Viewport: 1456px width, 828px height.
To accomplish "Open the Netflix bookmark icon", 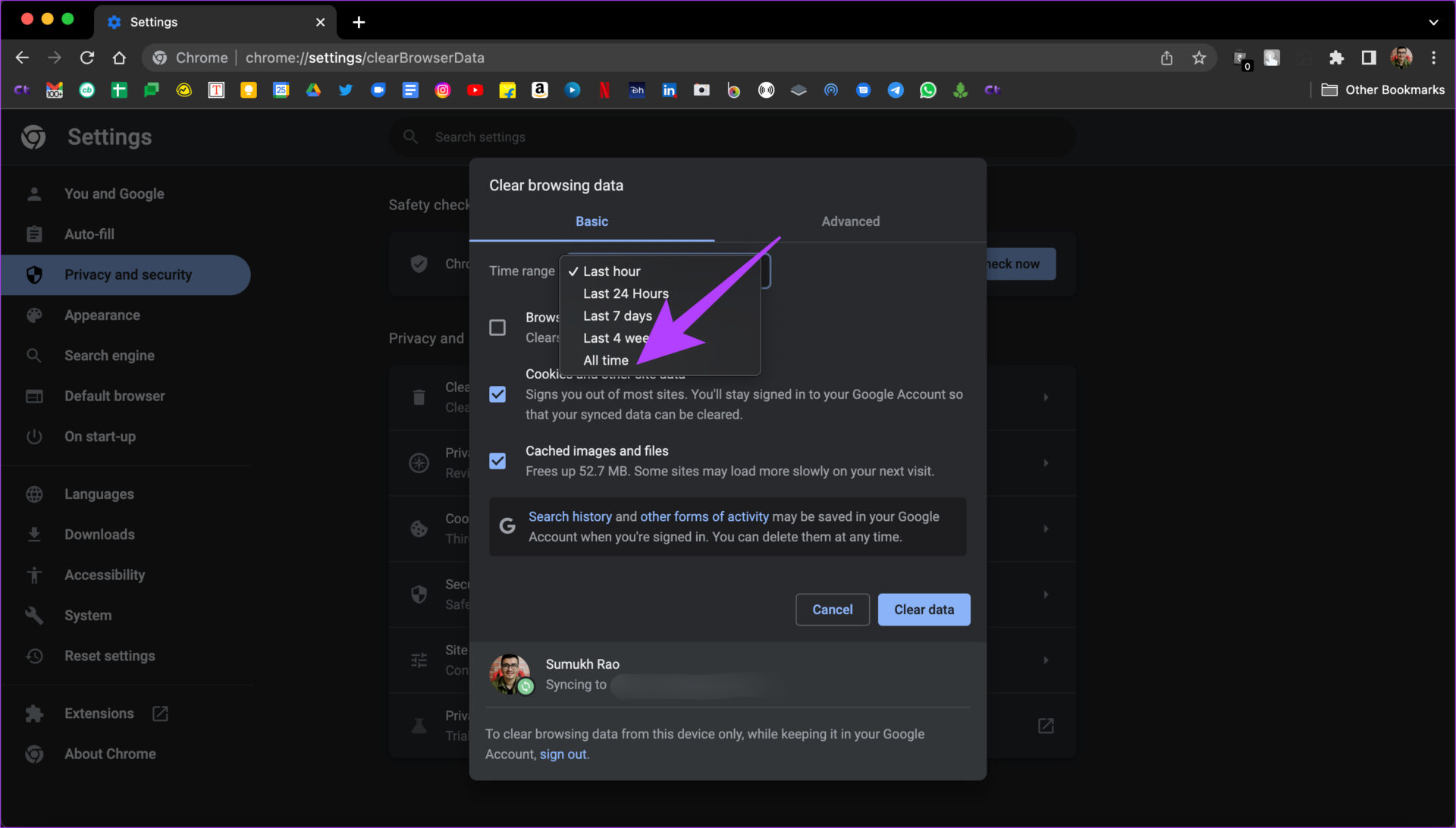I will coord(604,90).
